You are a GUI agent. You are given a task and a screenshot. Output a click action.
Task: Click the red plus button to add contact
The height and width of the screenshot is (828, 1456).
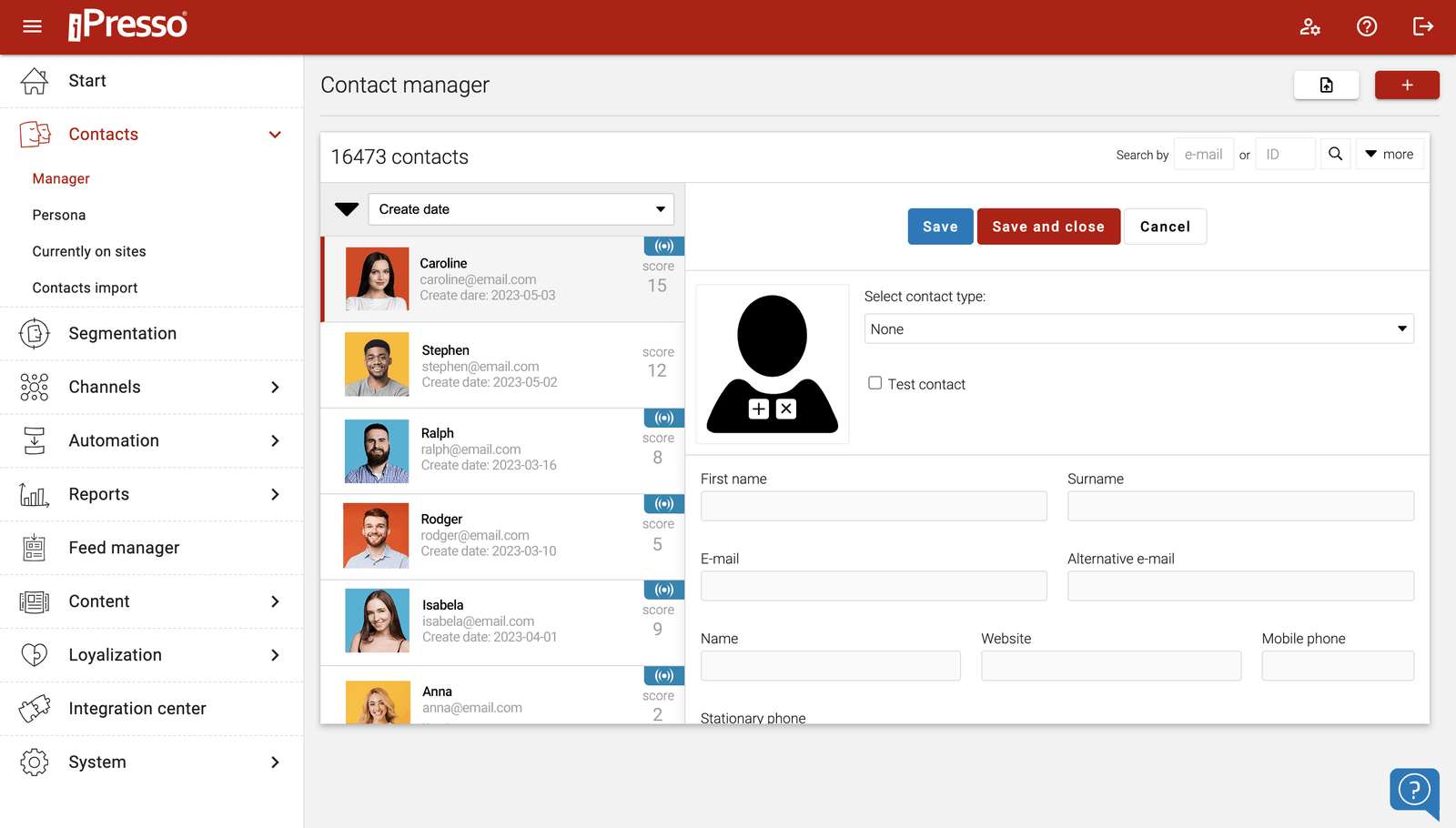[x=1407, y=85]
